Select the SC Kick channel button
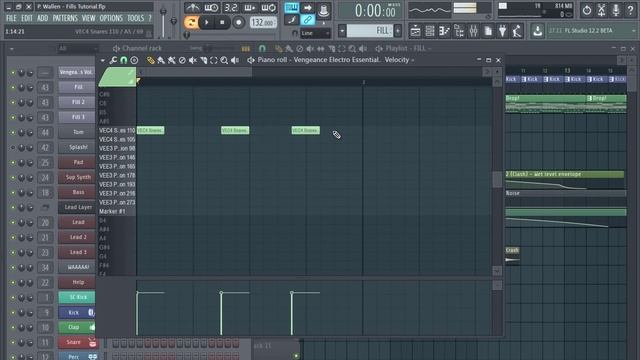Image resolution: width=640 pixels, height=360 pixels. pos(77,297)
